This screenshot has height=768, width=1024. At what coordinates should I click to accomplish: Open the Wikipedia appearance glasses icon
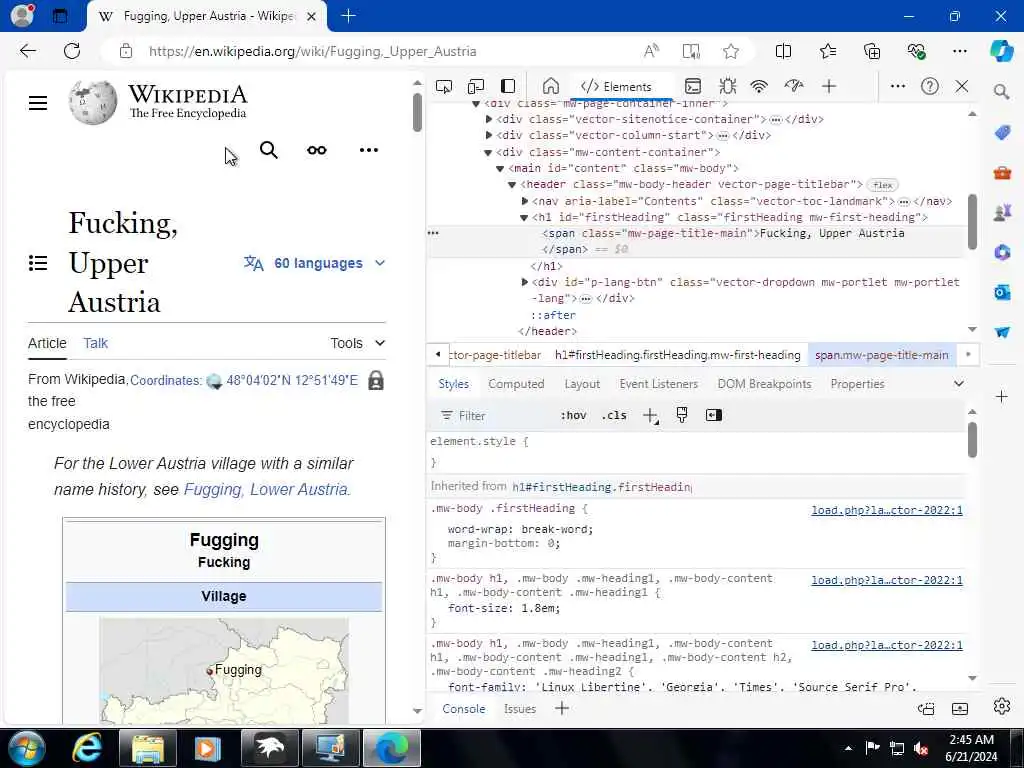(317, 150)
